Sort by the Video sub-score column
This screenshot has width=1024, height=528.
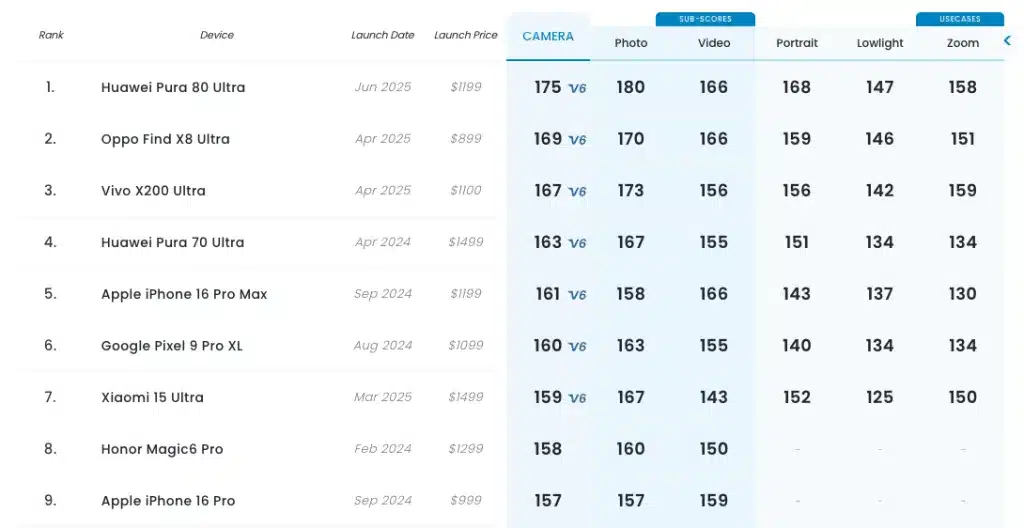coord(714,43)
